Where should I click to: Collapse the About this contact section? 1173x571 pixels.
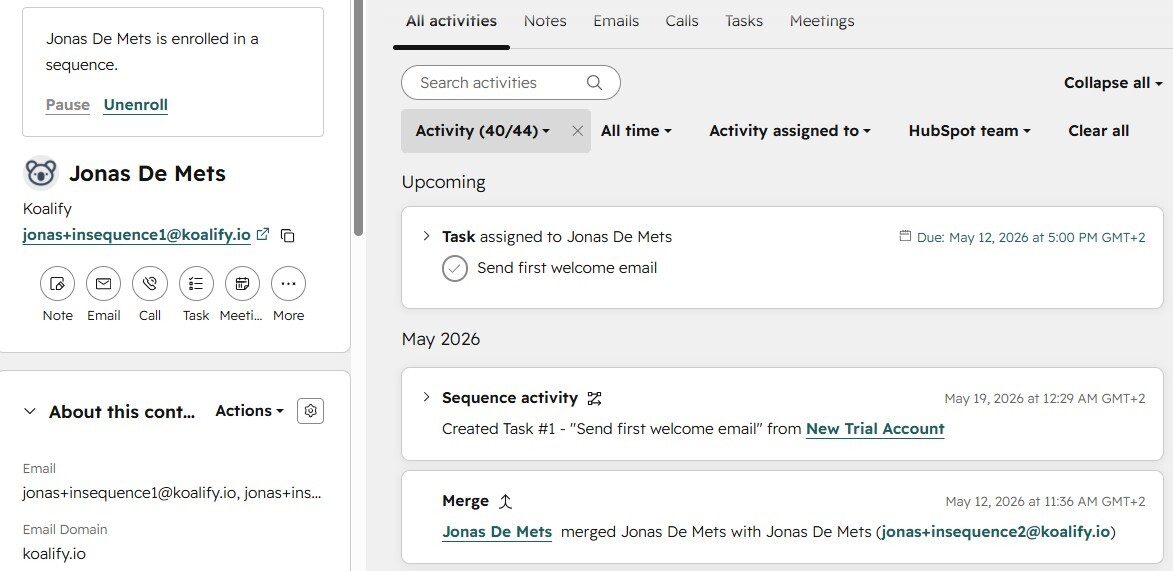(30, 411)
